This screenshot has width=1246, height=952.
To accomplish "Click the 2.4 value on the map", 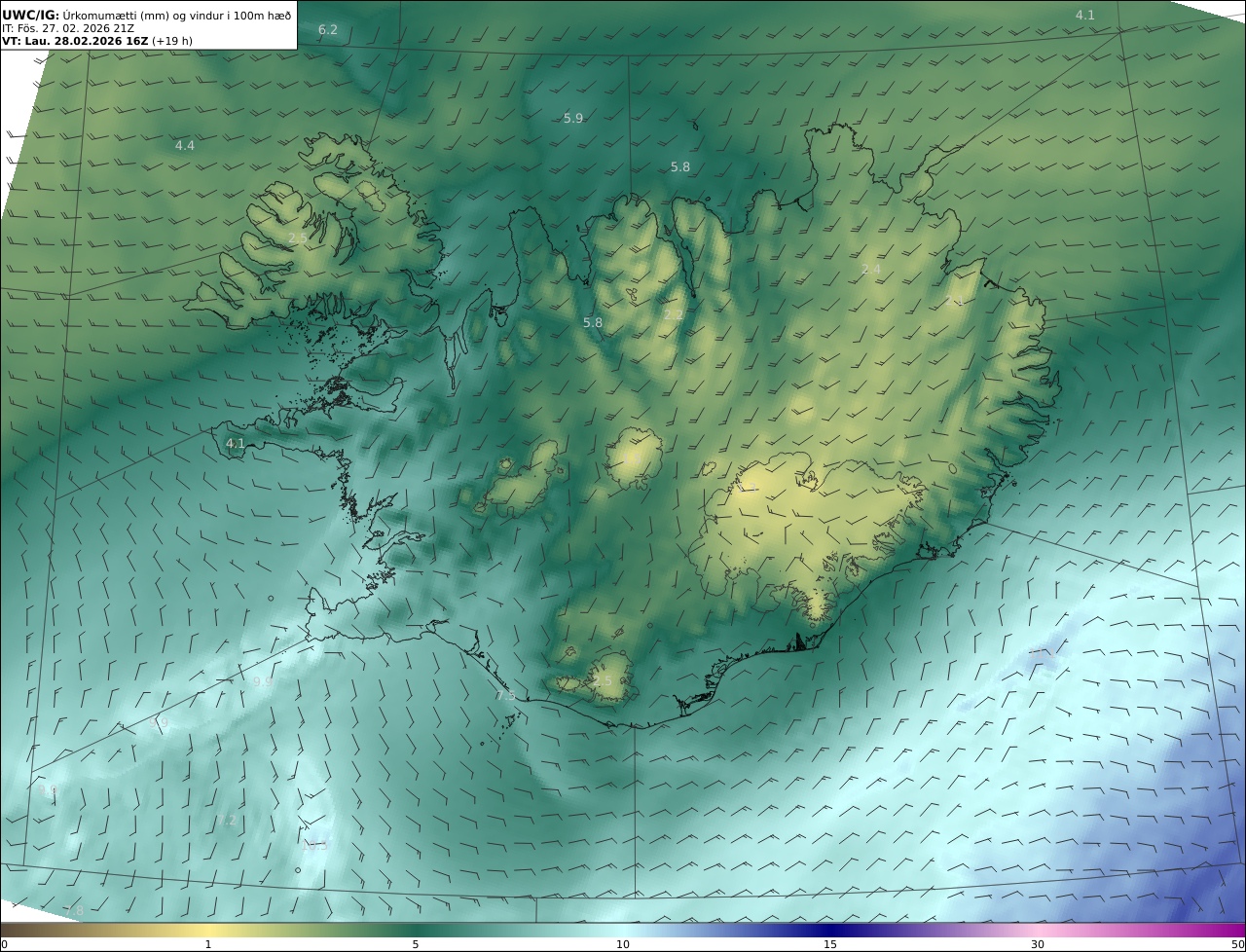I will (871, 270).
